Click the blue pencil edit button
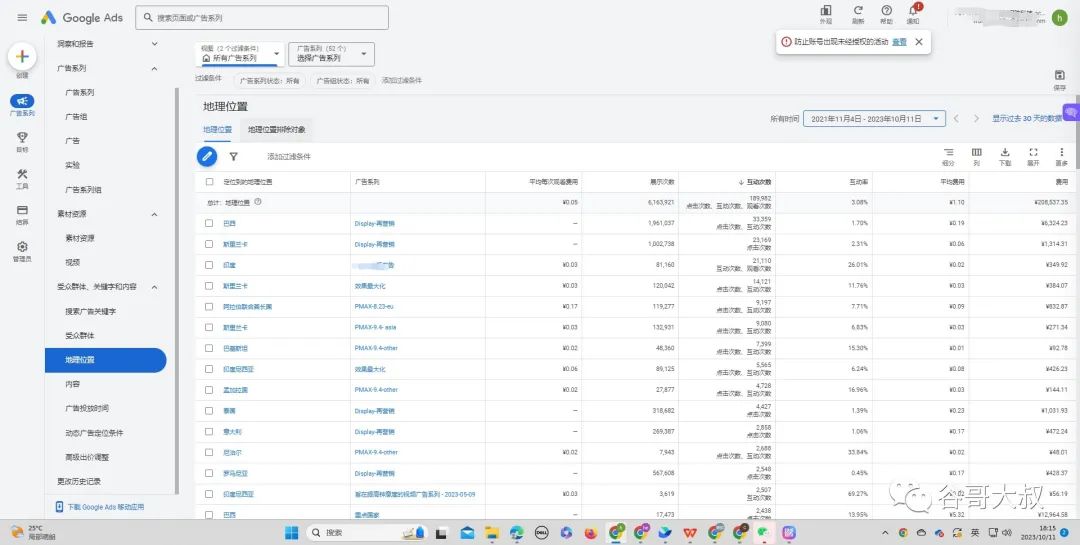Viewport: 1080px width, 545px height. coord(207,156)
